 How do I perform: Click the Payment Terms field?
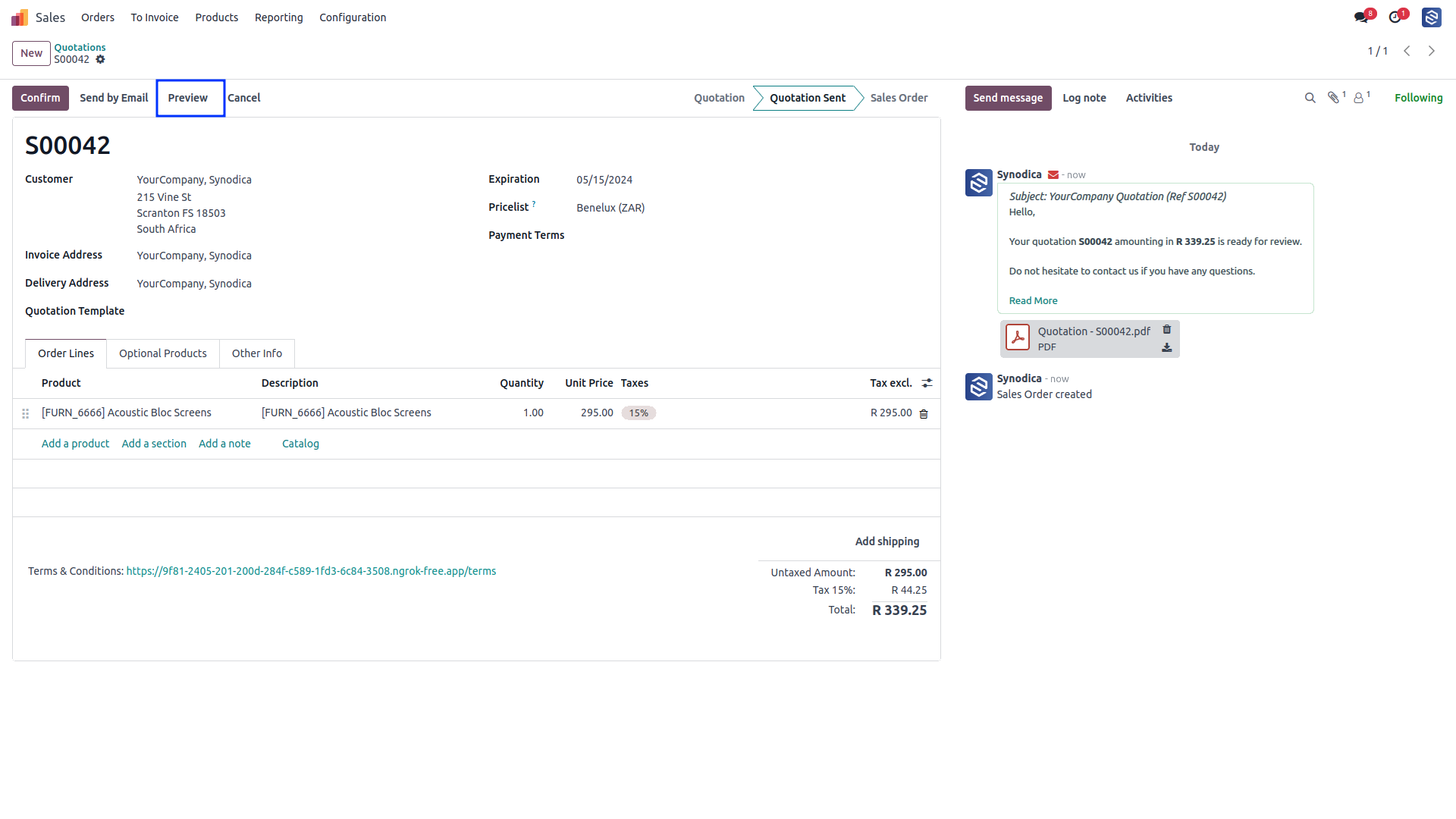click(526, 235)
